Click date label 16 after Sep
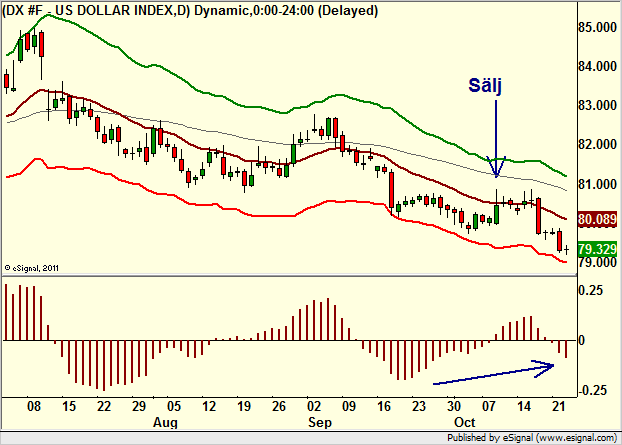 click(x=384, y=407)
